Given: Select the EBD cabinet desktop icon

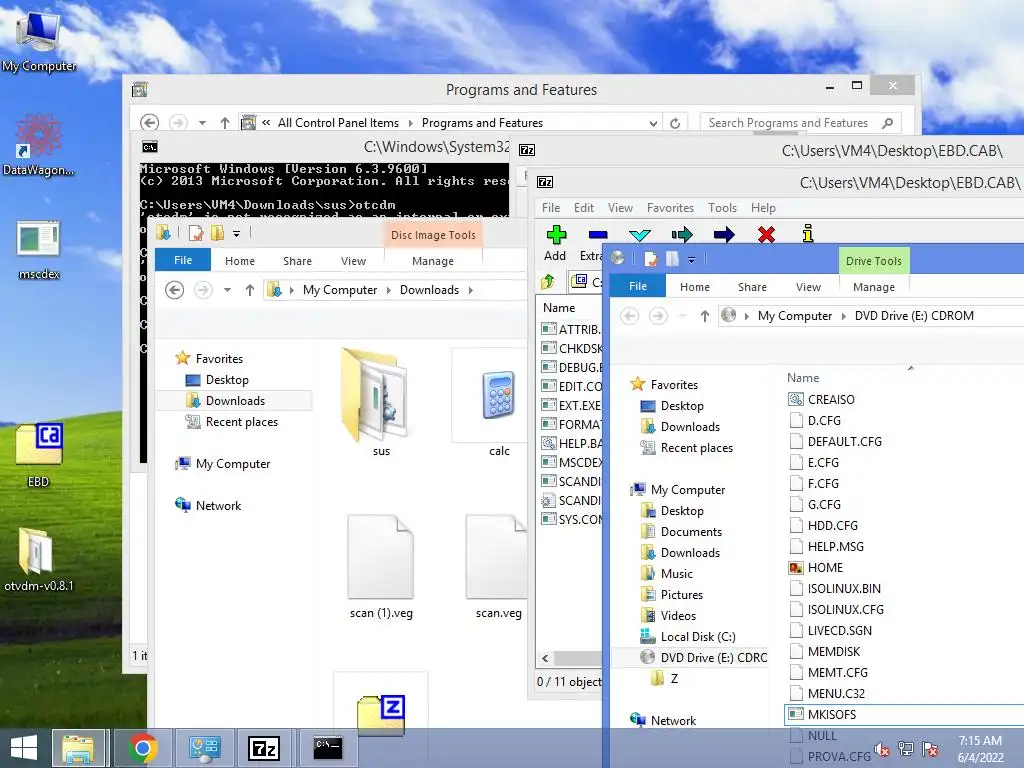Looking at the screenshot, I should (x=39, y=456).
